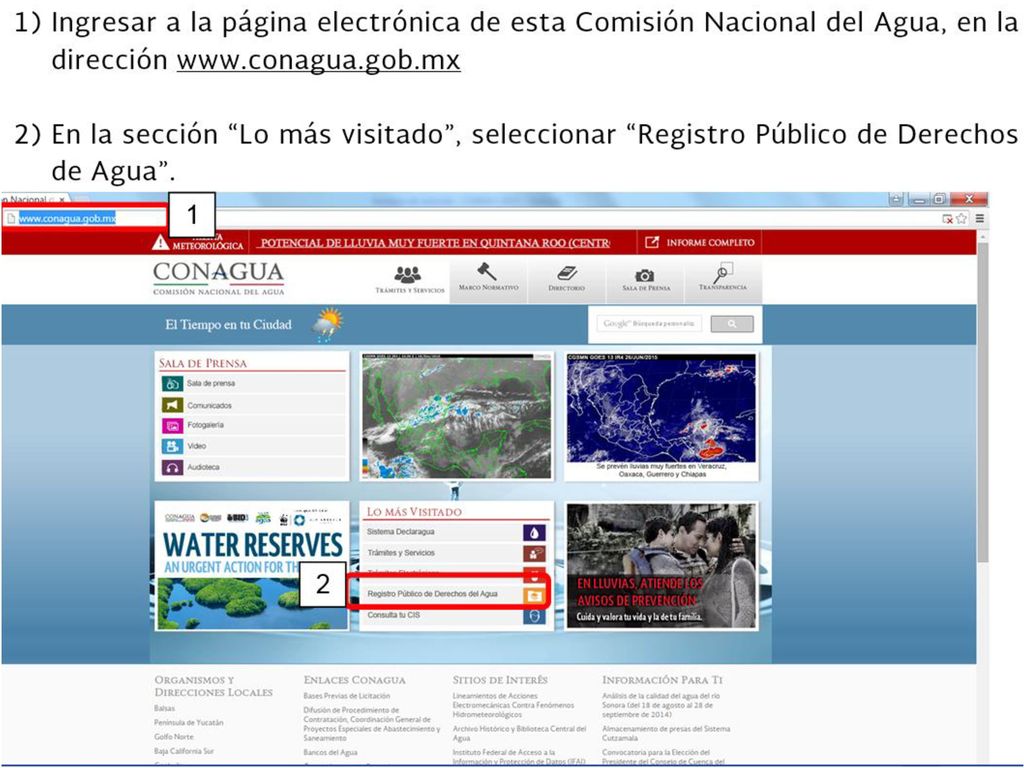Screen dimensions: 1024x768
Task: Open the Golfo Norte link
Action: click(174, 737)
